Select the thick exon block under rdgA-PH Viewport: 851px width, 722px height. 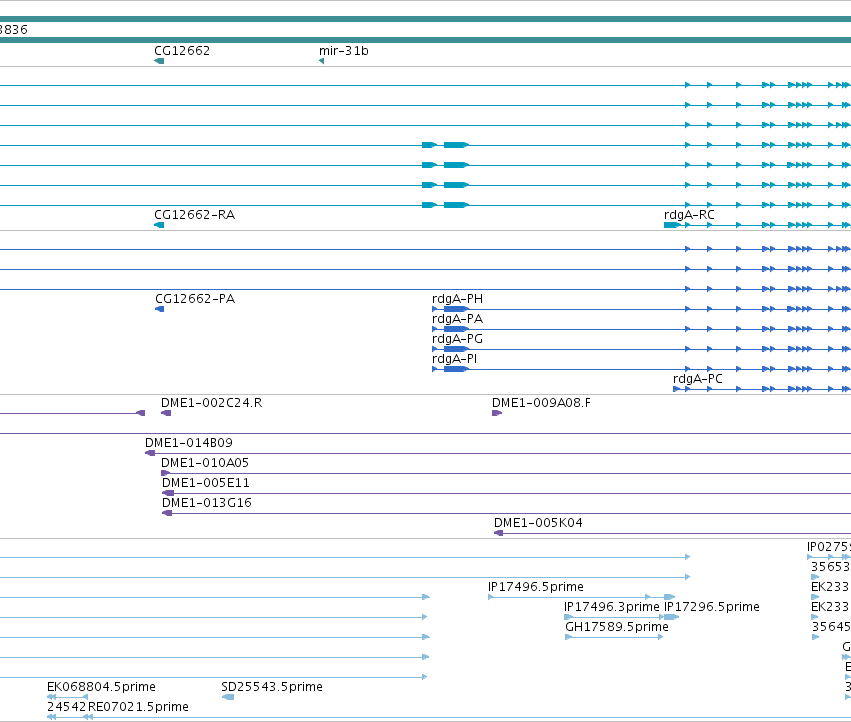[456, 309]
